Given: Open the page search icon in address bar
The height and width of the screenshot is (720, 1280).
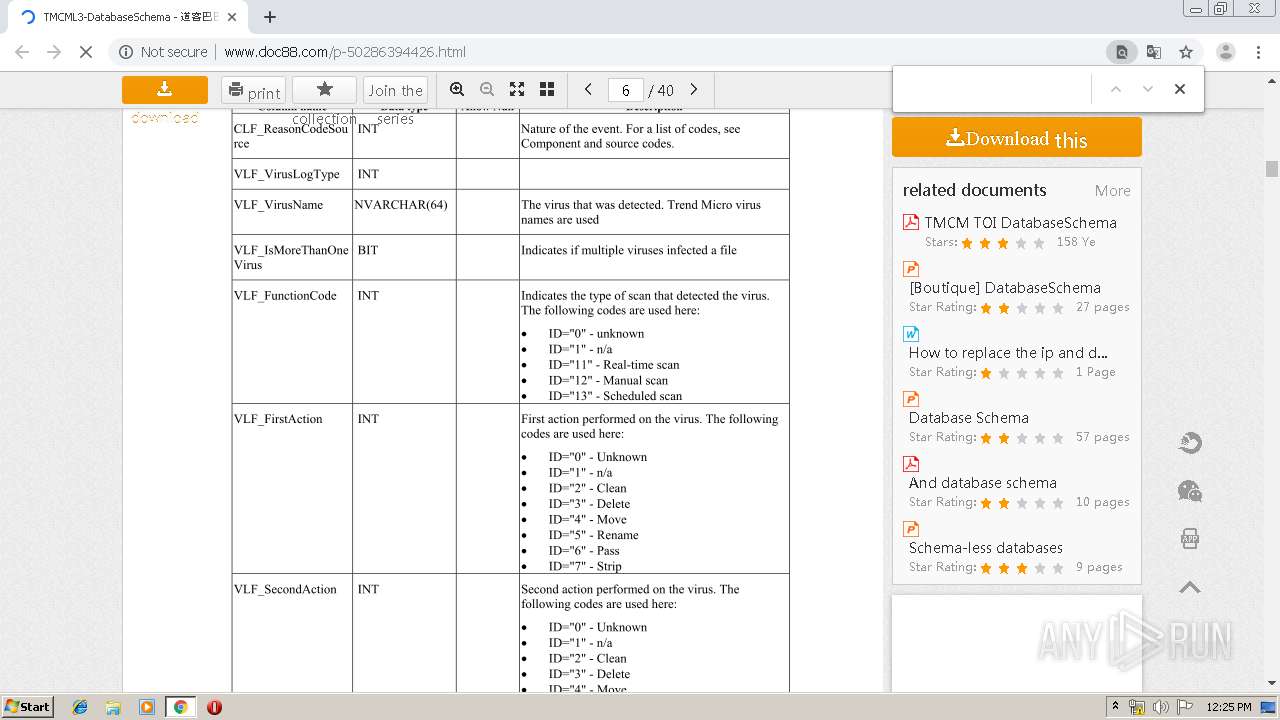Looking at the screenshot, I should point(1121,52).
